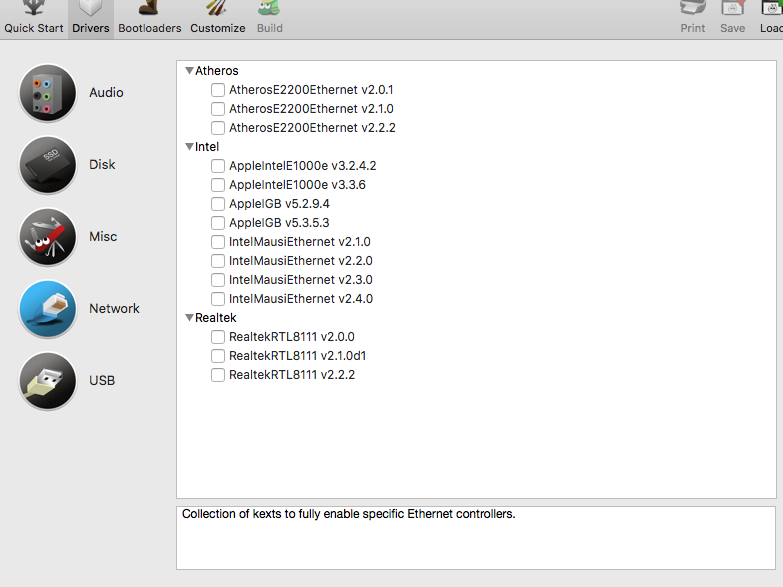Open the USB plug icon
Image resolution: width=783 pixels, height=587 pixels.
coord(47,381)
